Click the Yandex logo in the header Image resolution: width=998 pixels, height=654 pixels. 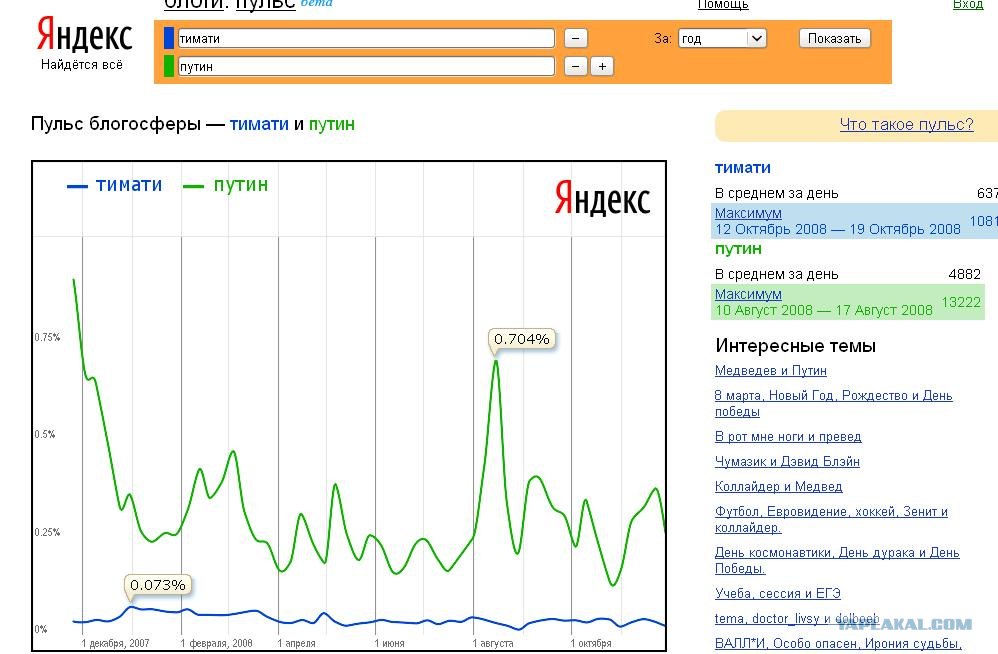pyautogui.click(x=85, y=36)
